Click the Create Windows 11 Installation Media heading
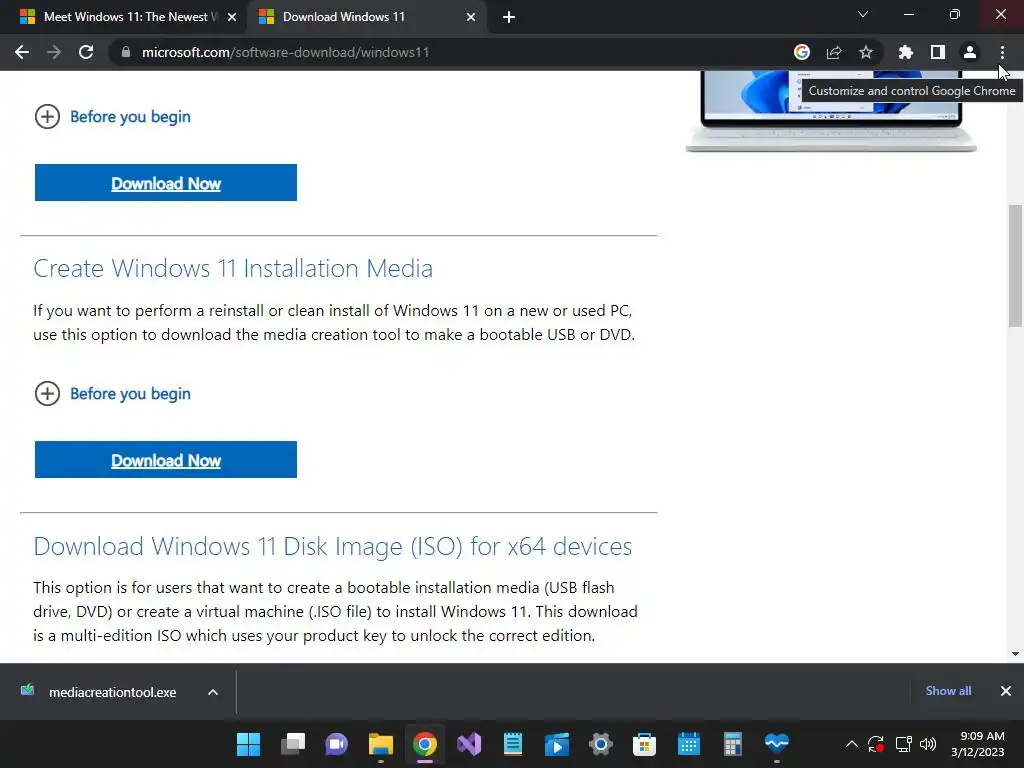The width and height of the screenshot is (1024, 768). tap(233, 268)
